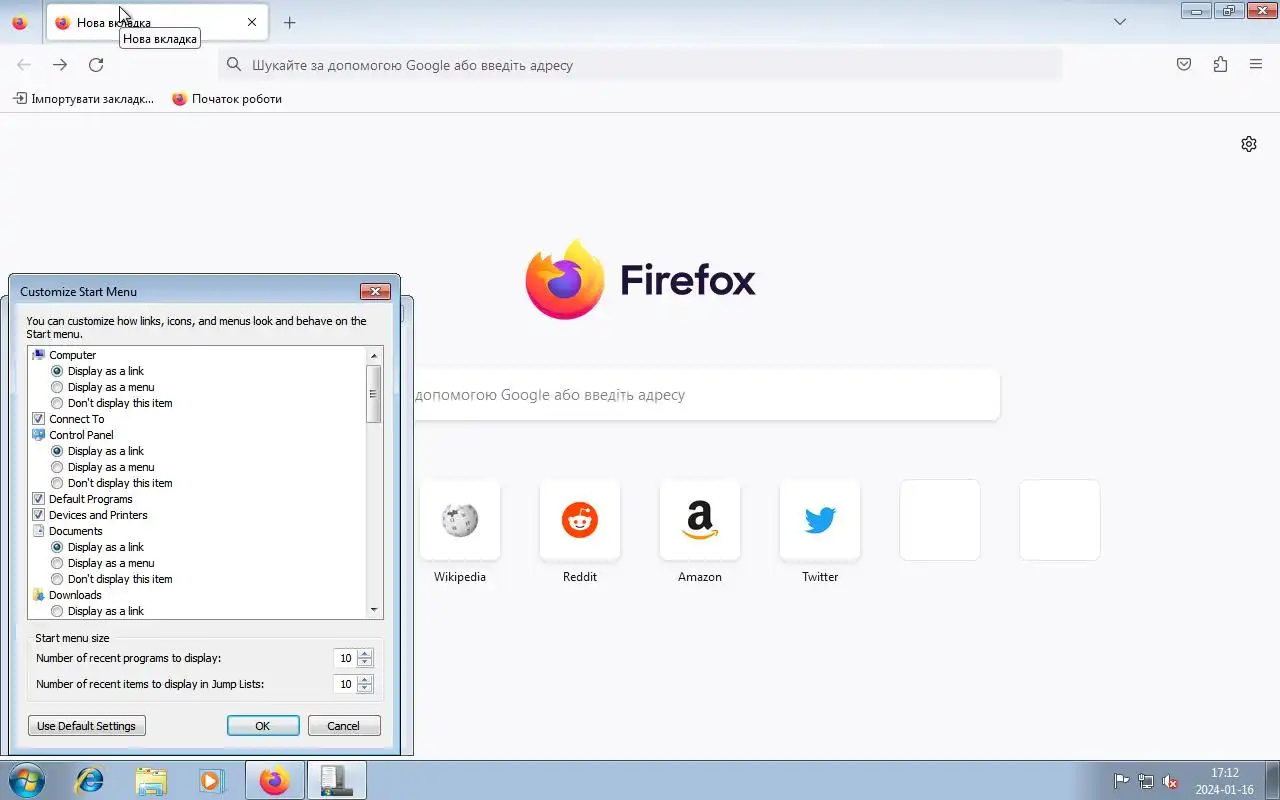Screen dimensions: 1280x800
Task: Open the Windows Start button
Action: [x=26, y=780]
